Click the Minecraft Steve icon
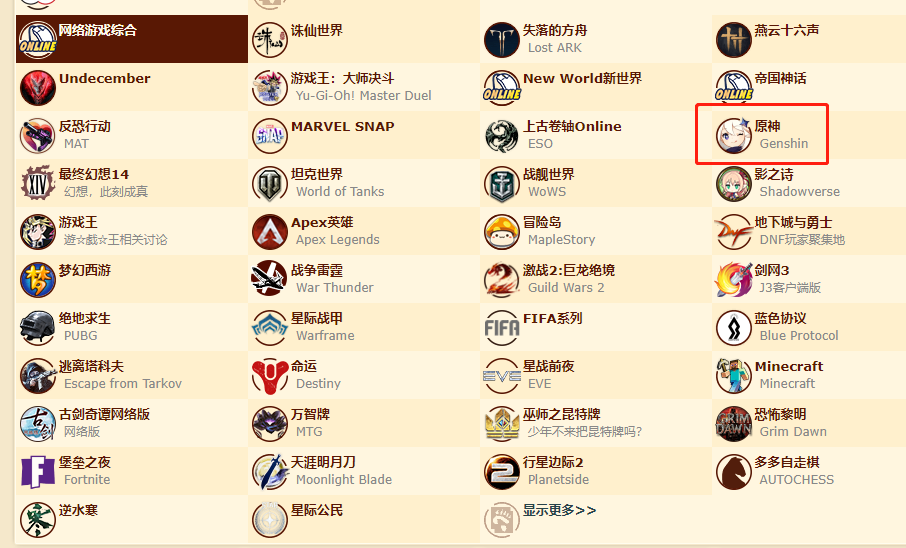 [733, 375]
